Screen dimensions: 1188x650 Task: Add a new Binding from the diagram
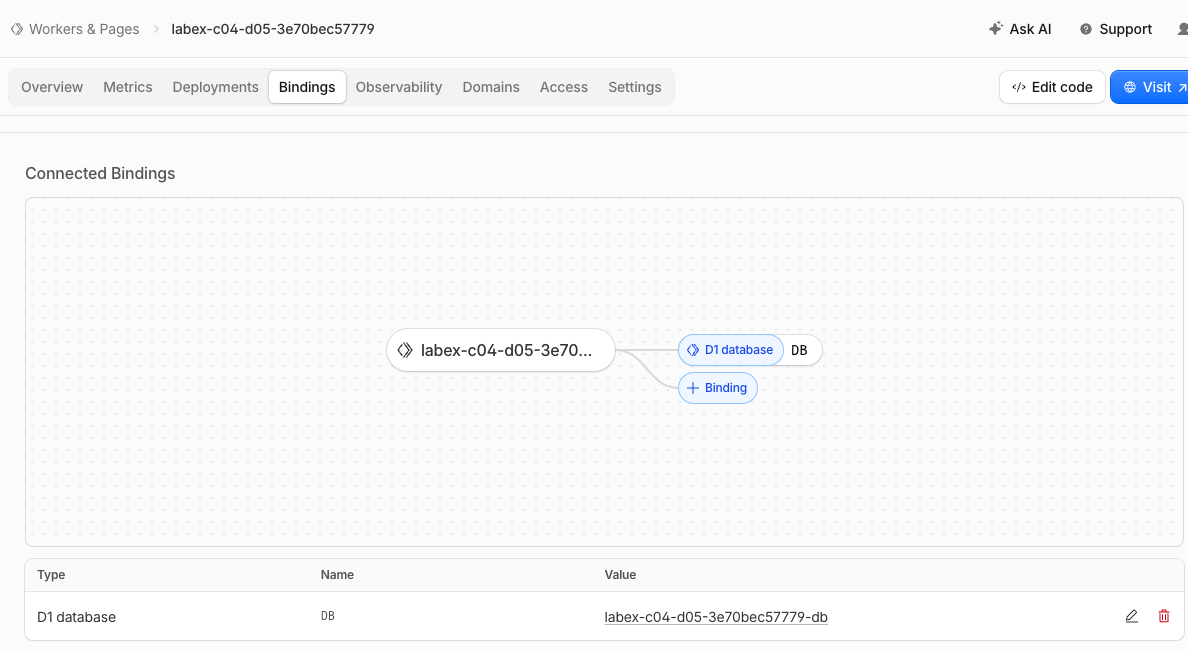(717, 388)
